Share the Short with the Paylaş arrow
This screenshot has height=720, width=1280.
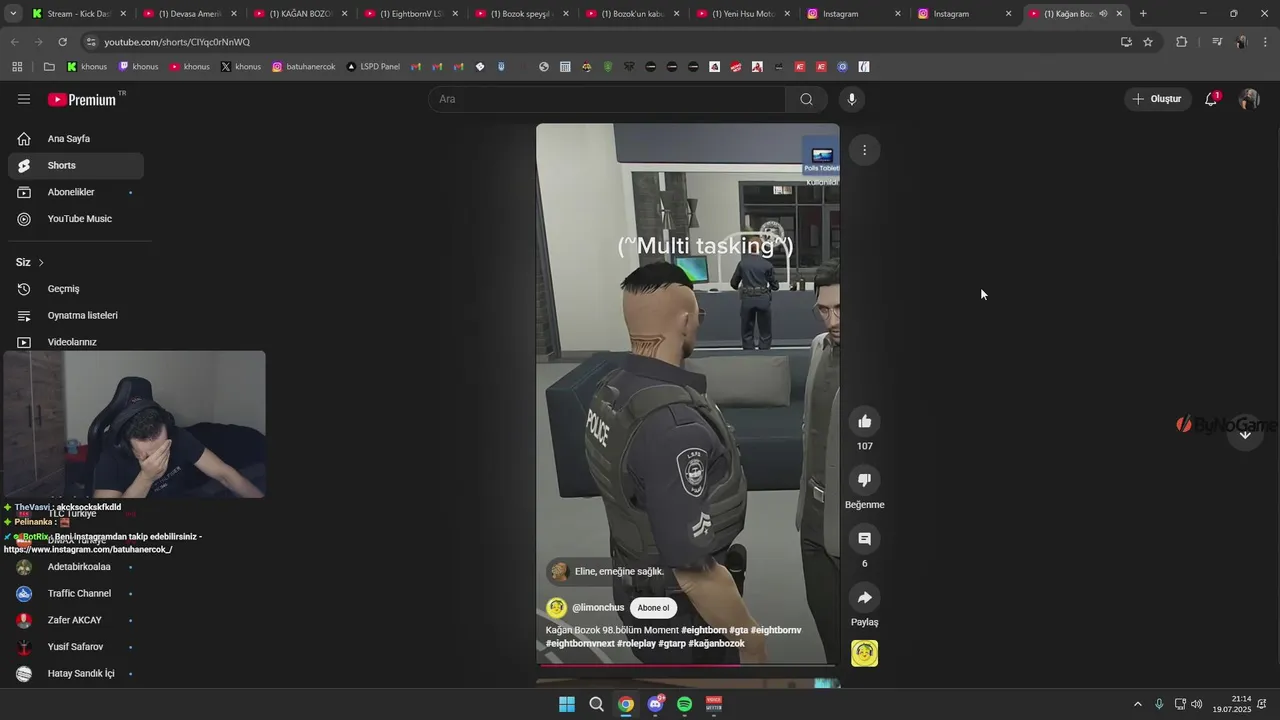pyautogui.click(x=865, y=597)
